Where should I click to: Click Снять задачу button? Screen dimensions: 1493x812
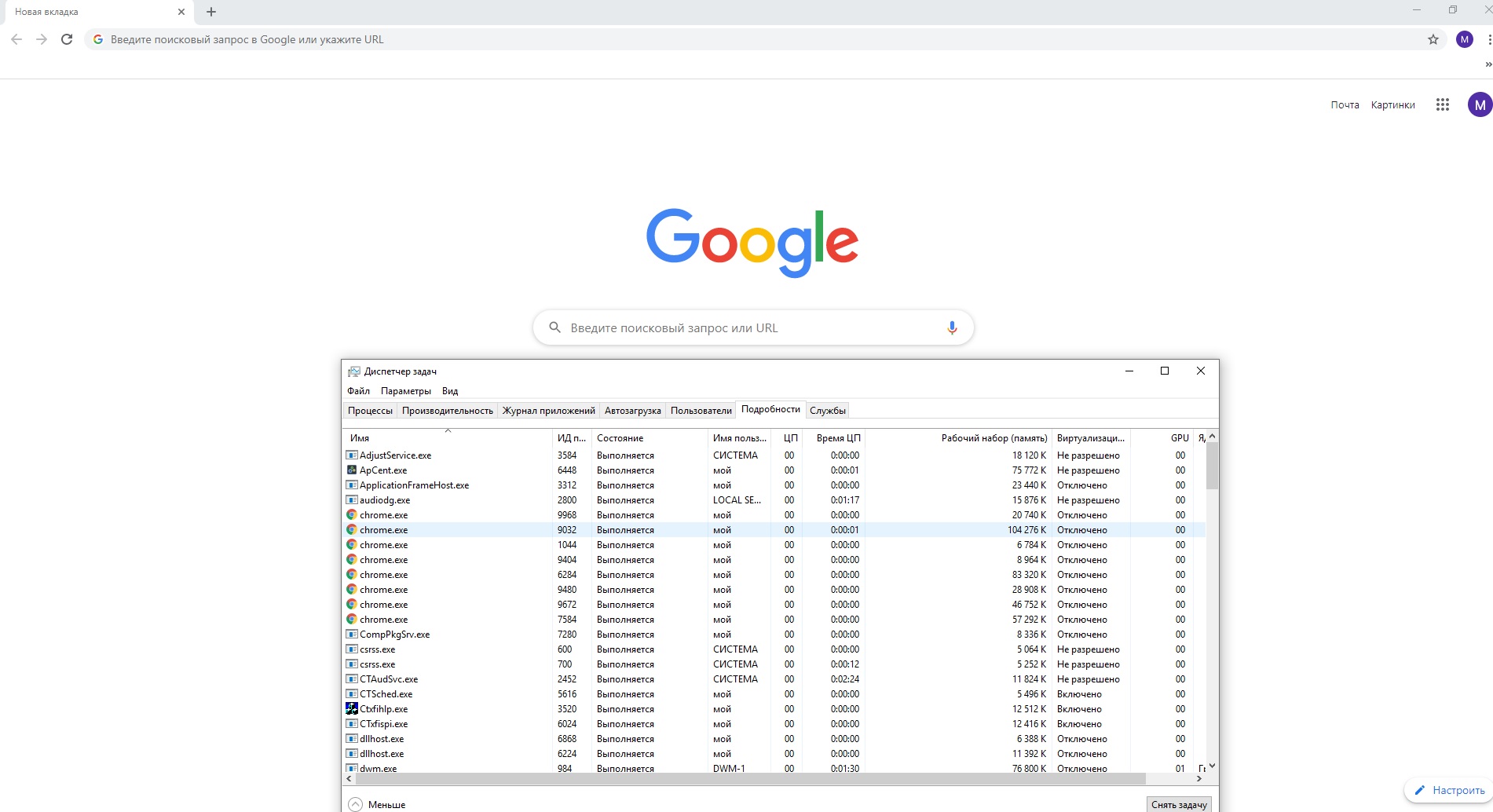point(1179,804)
